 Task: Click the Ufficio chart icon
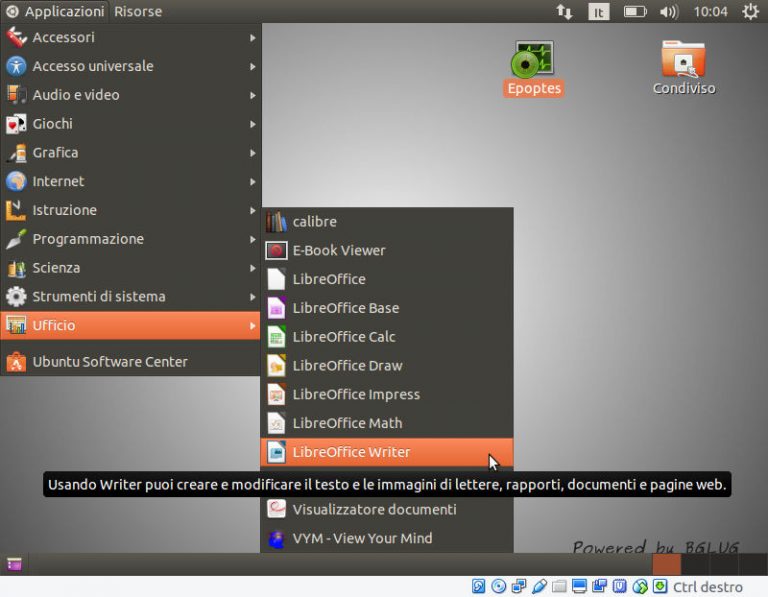pos(16,325)
